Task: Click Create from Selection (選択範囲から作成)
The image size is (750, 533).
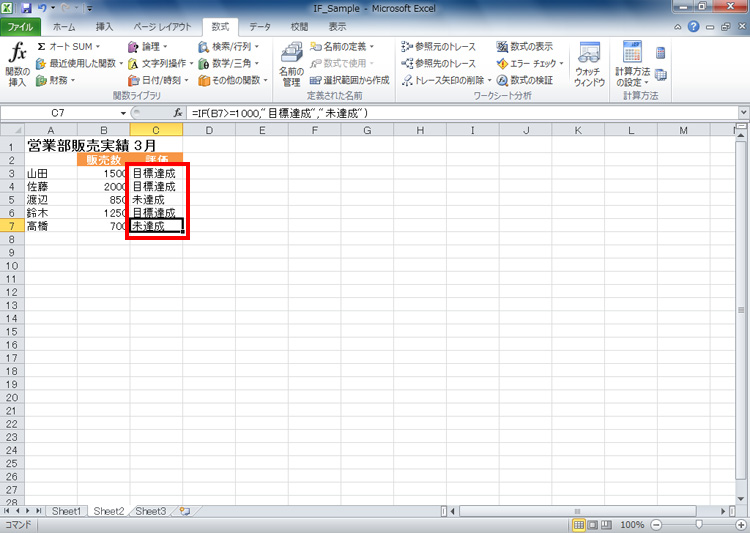Action: click(x=350, y=80)
